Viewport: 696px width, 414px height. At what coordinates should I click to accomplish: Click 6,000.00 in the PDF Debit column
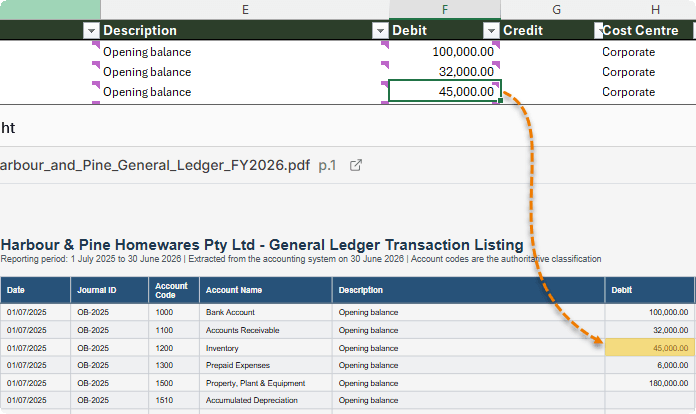672,365
